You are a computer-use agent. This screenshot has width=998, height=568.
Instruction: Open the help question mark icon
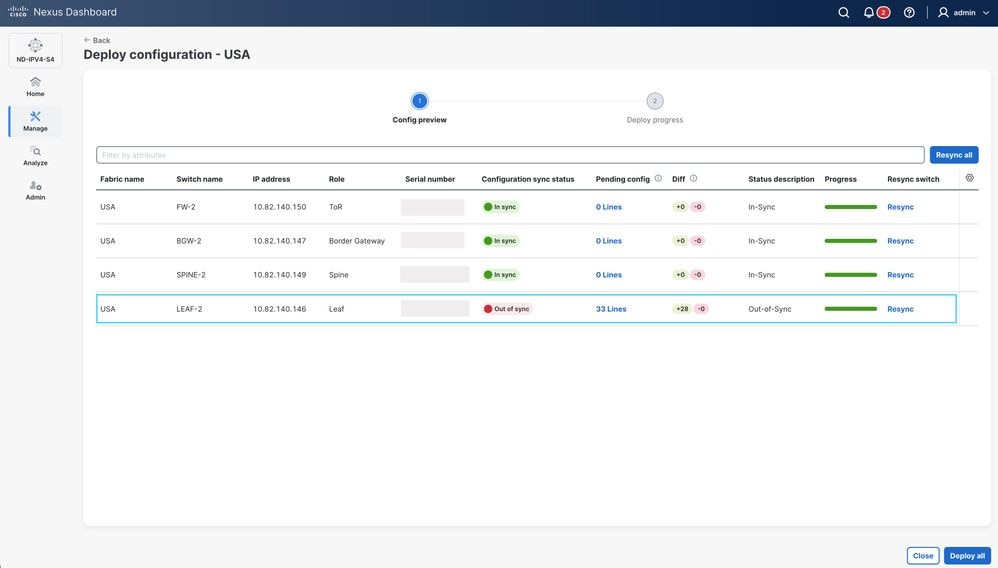(909, 12)
